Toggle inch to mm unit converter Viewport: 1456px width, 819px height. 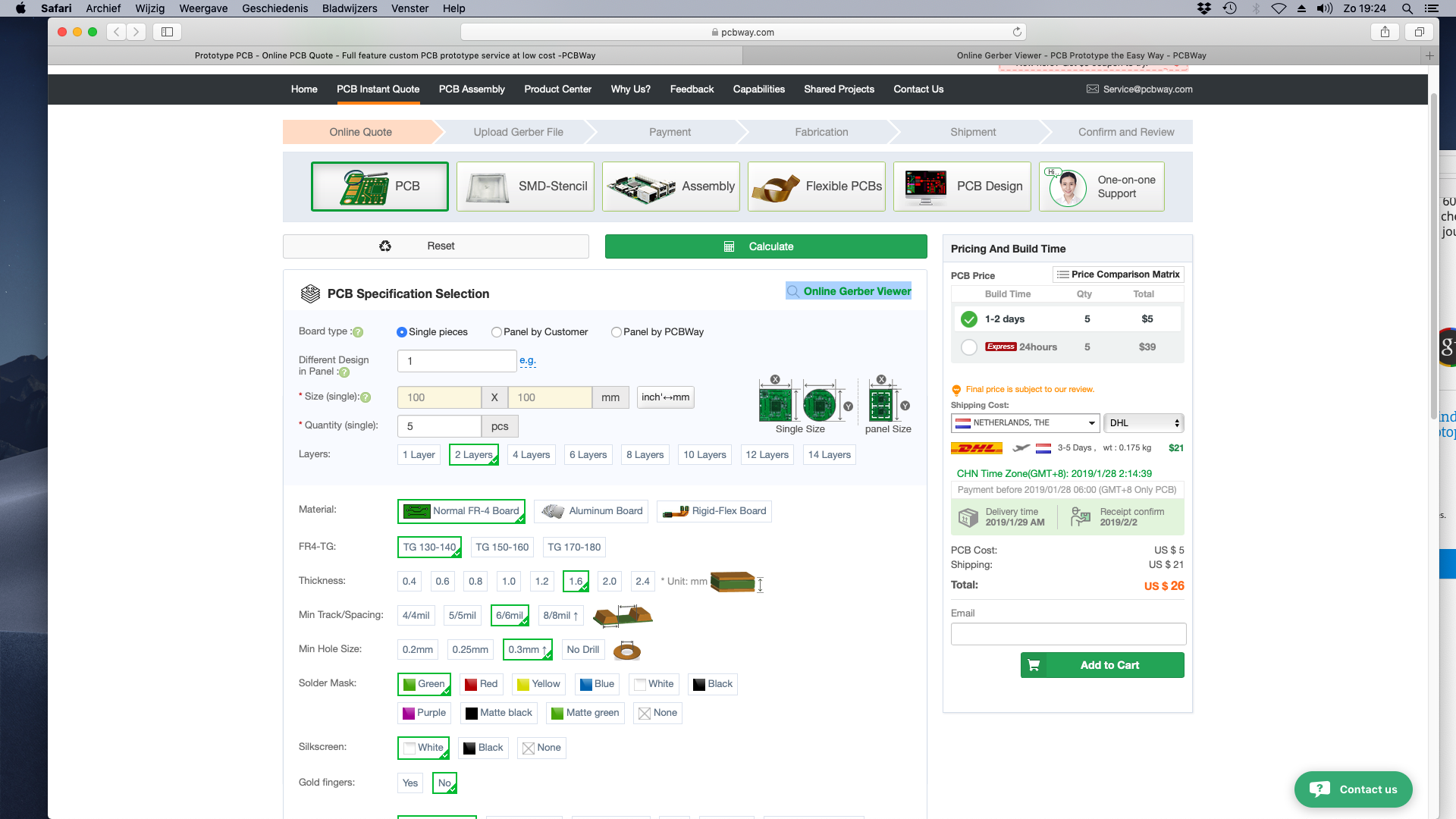(666, 397)
